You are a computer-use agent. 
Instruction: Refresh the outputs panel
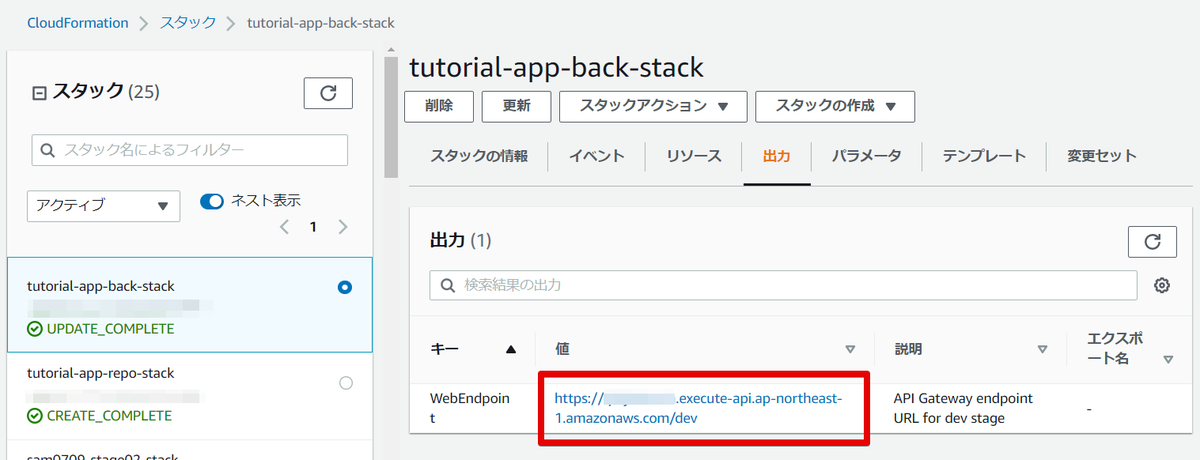pos(1152,241)
